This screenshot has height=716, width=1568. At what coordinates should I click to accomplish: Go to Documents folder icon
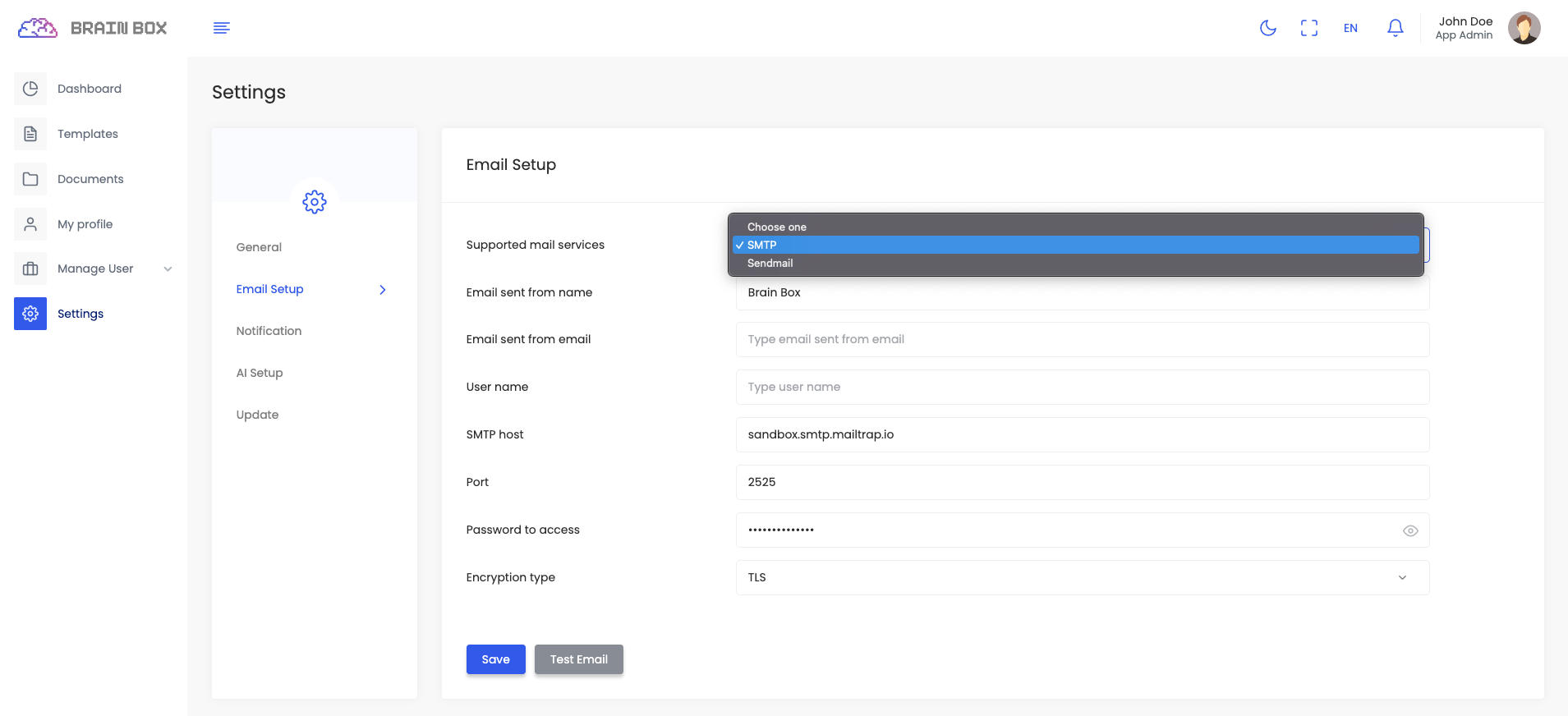[x=30, y=179]
